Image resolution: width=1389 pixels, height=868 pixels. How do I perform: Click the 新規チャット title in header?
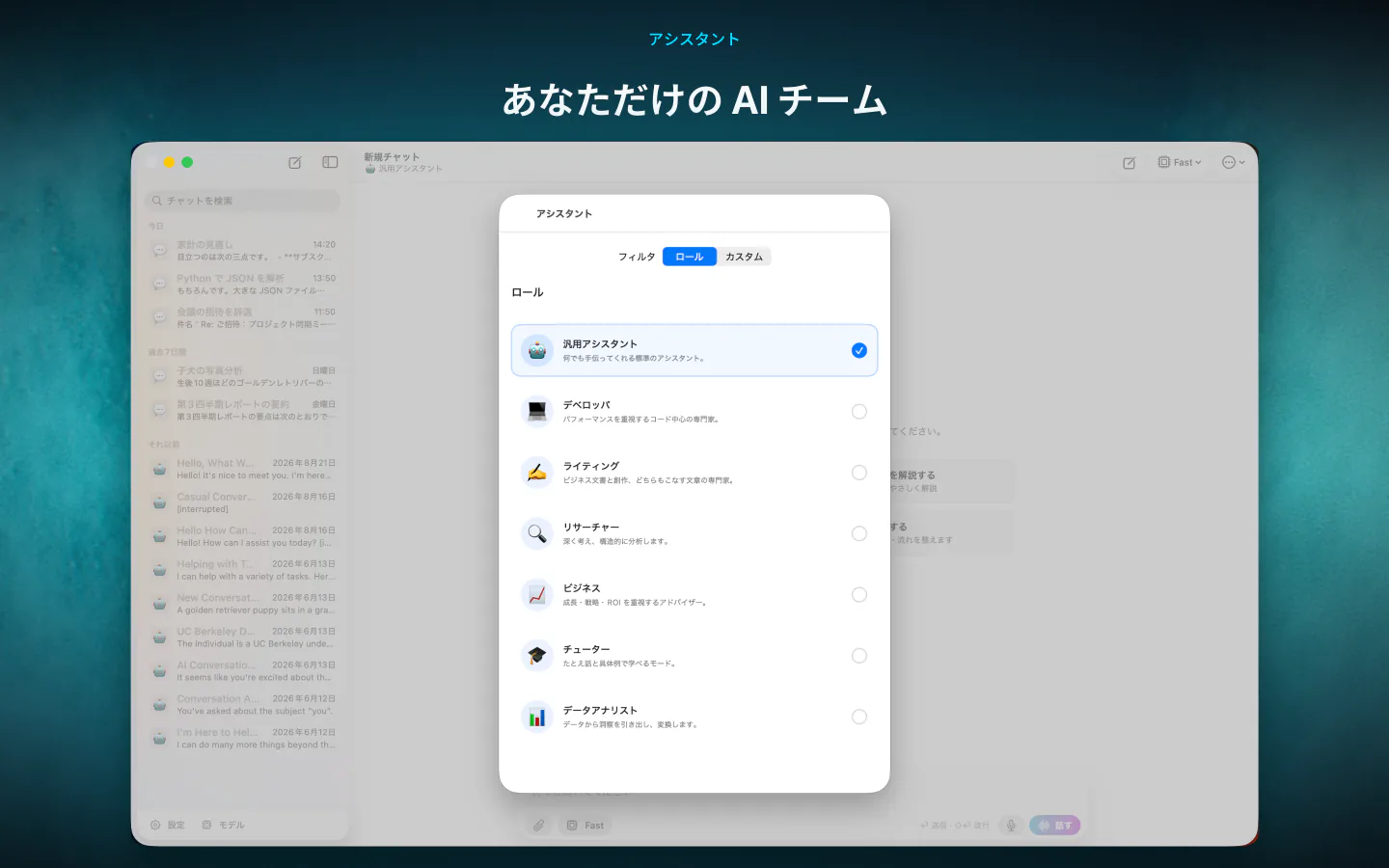coord(392,157)
